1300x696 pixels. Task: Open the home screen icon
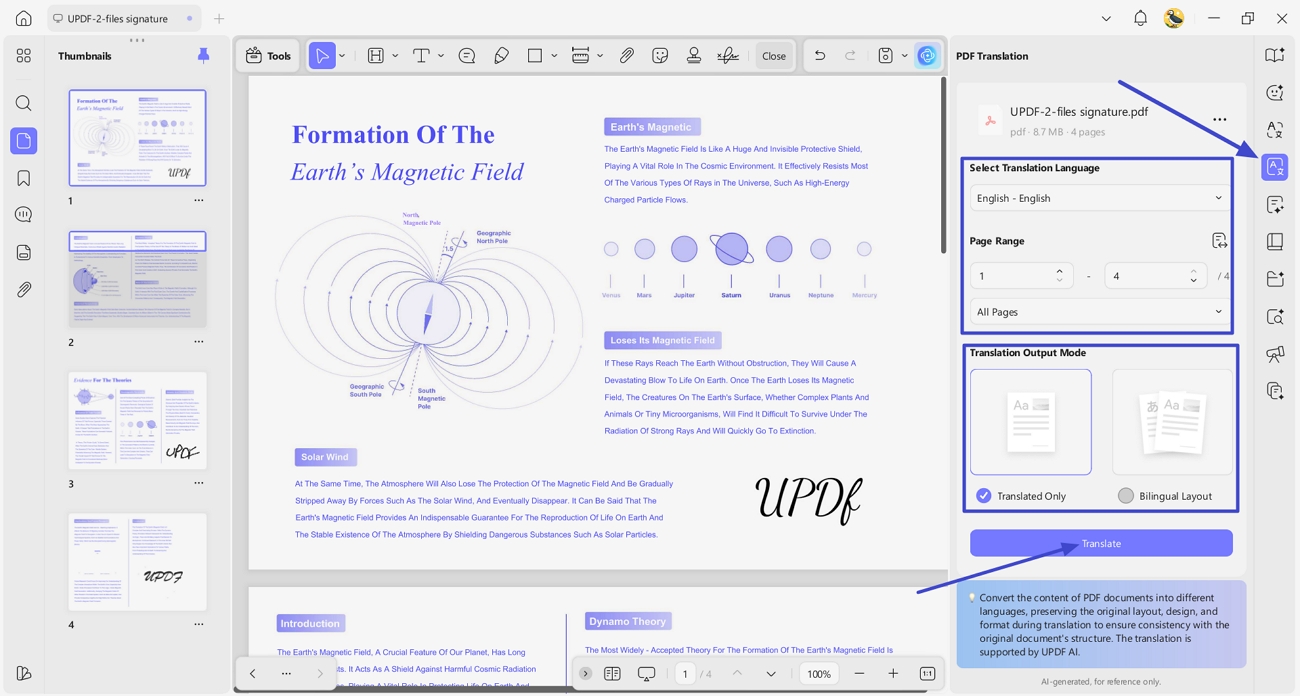coord(24,18)
